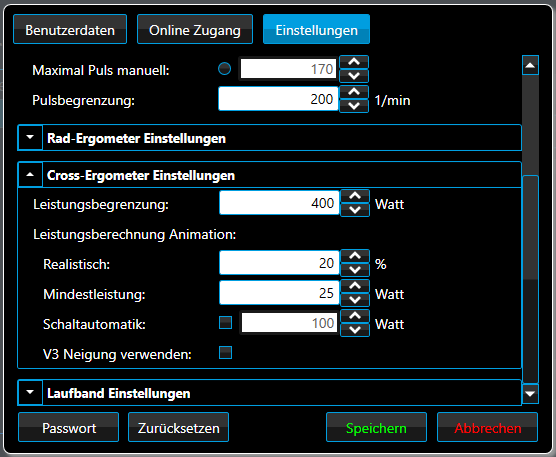Viewport: 556px width, 457px height.
Task: Decrease Pulsbegrenzung value with down arrow
Action: pyautogui.click(x=354, y=106)
